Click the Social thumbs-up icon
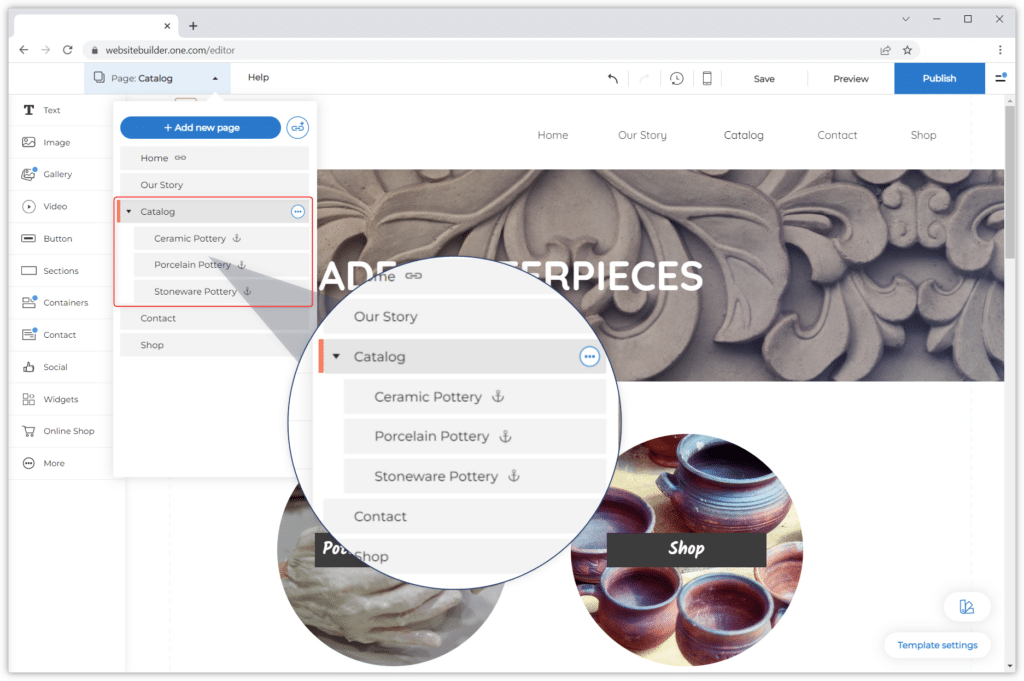Screen dimensions: 1024x681 tap(29, 367)
